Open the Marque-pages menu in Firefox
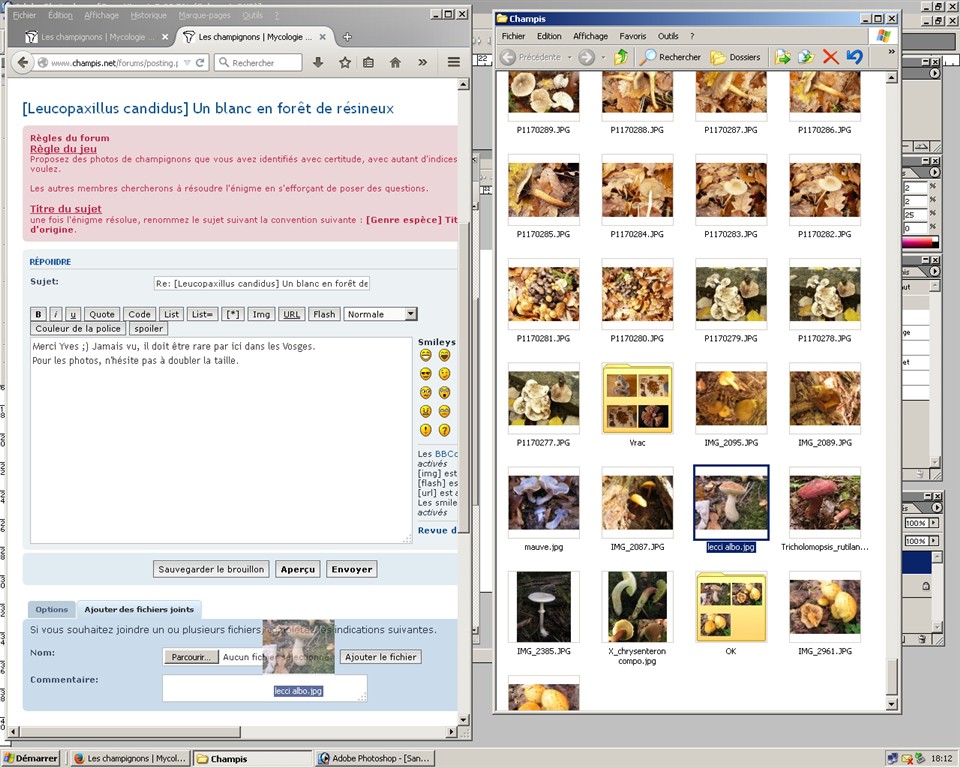Viewport: 960px width, 768px height. click(x=205, y=15)
